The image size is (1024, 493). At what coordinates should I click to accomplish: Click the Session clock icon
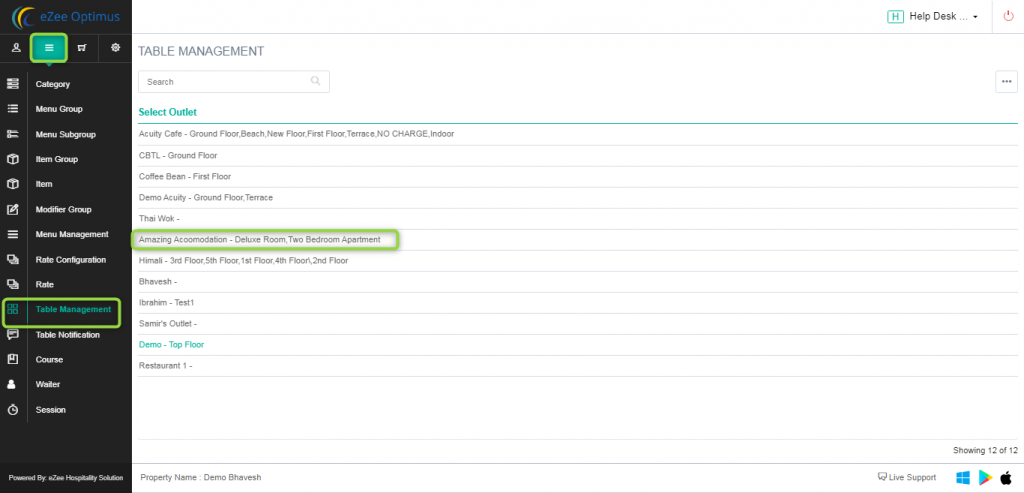[x=12, y=409]
